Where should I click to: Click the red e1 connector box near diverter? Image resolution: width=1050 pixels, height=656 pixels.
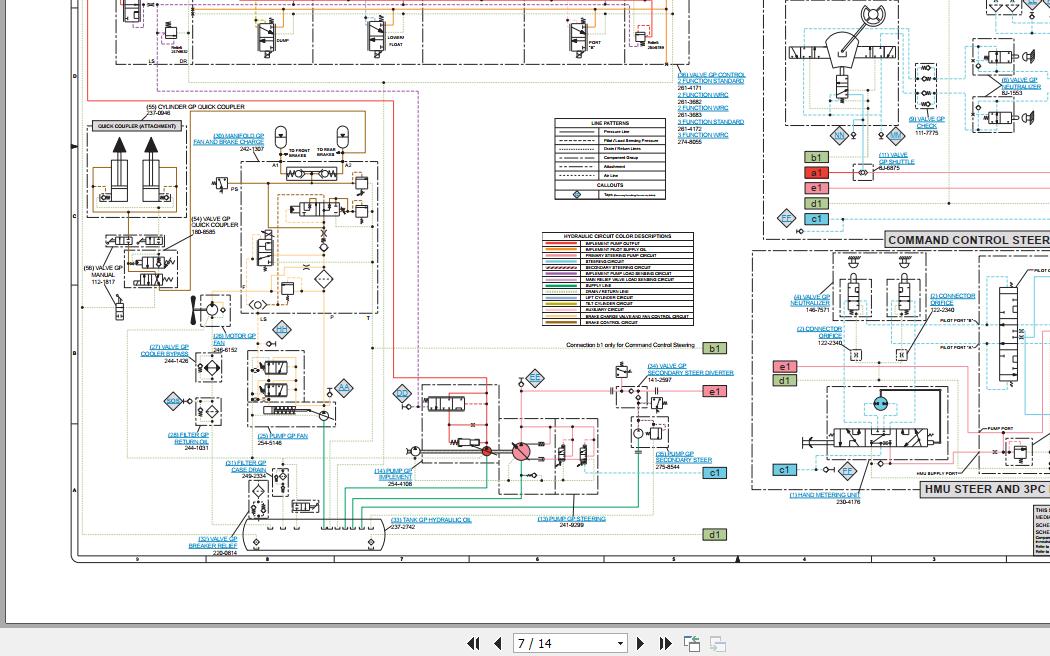(714, 391)
